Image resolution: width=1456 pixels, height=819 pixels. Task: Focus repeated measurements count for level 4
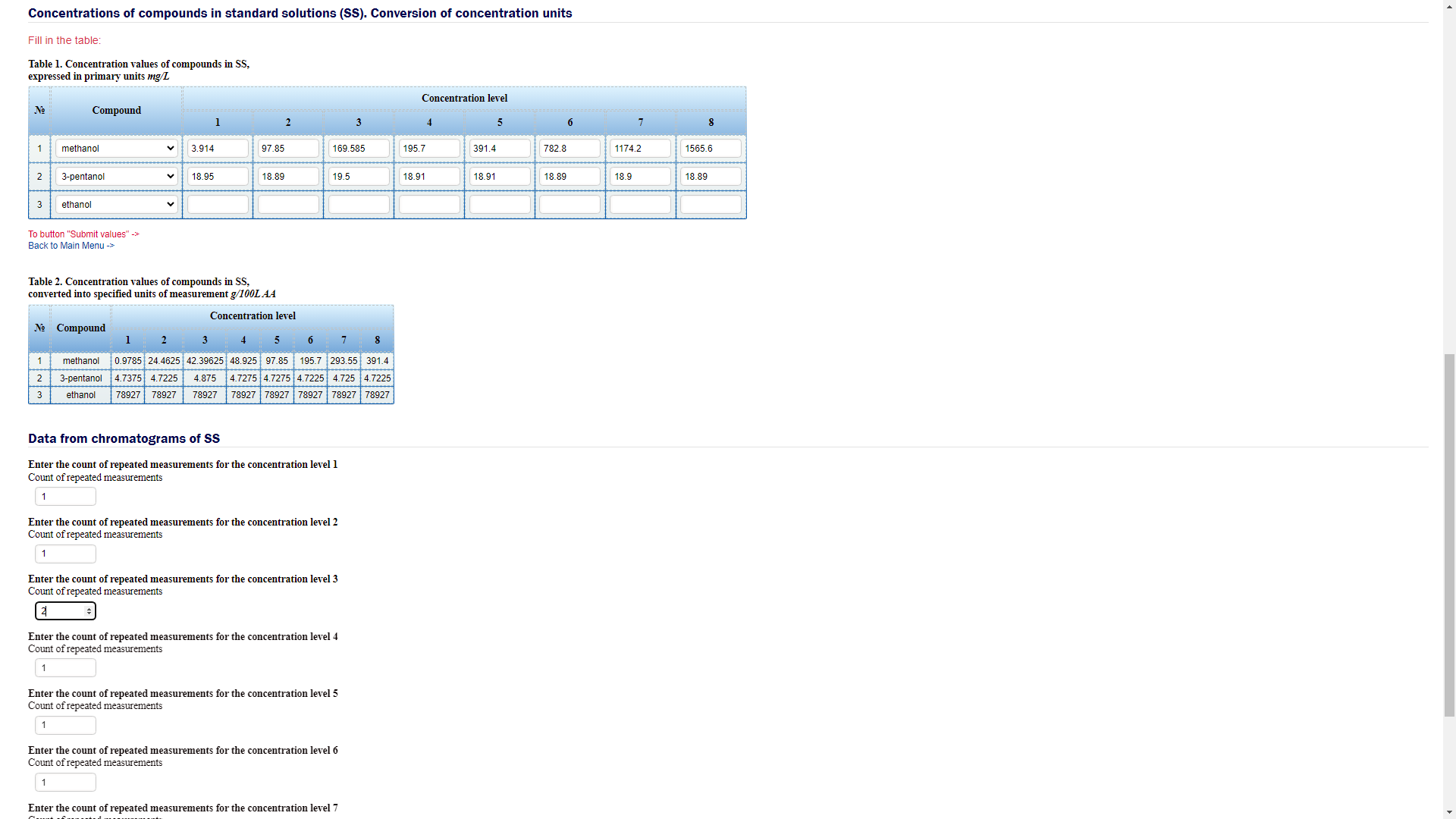[65, 668]
